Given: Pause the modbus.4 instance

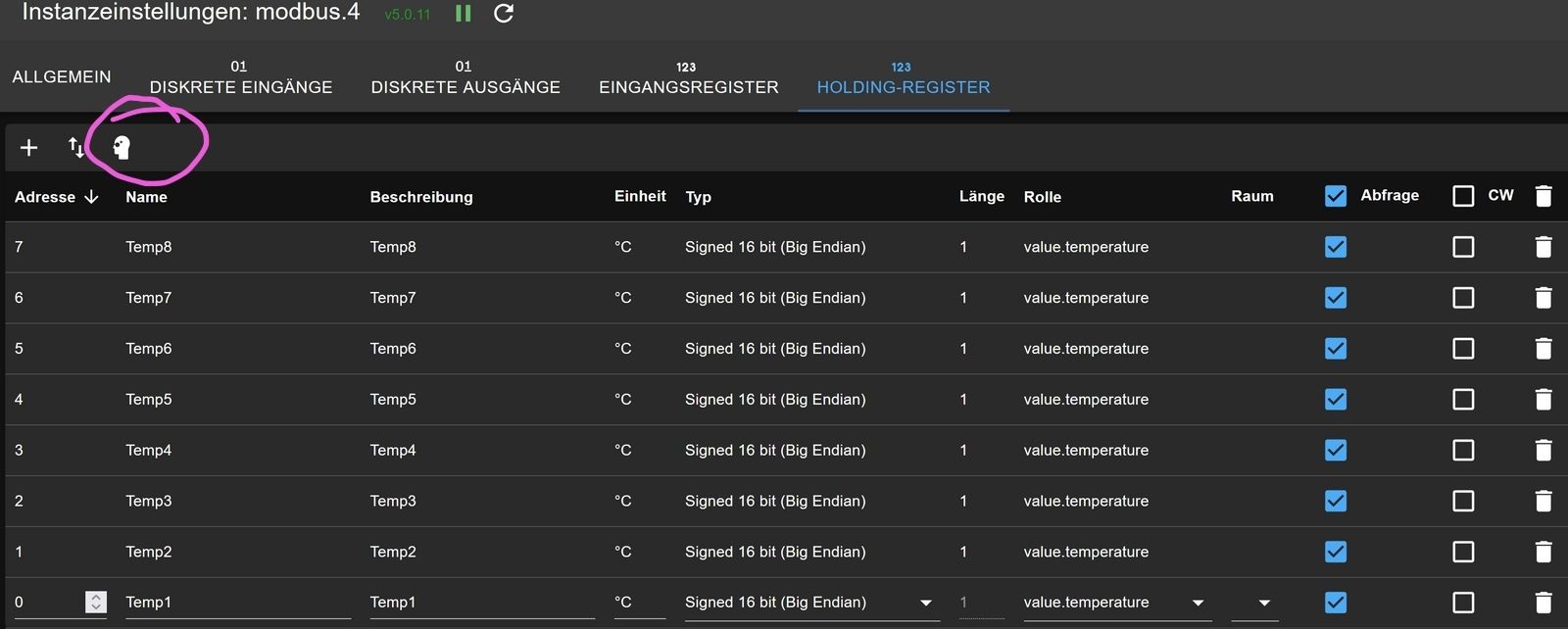Looking at the screenshot, I should 464,14.
